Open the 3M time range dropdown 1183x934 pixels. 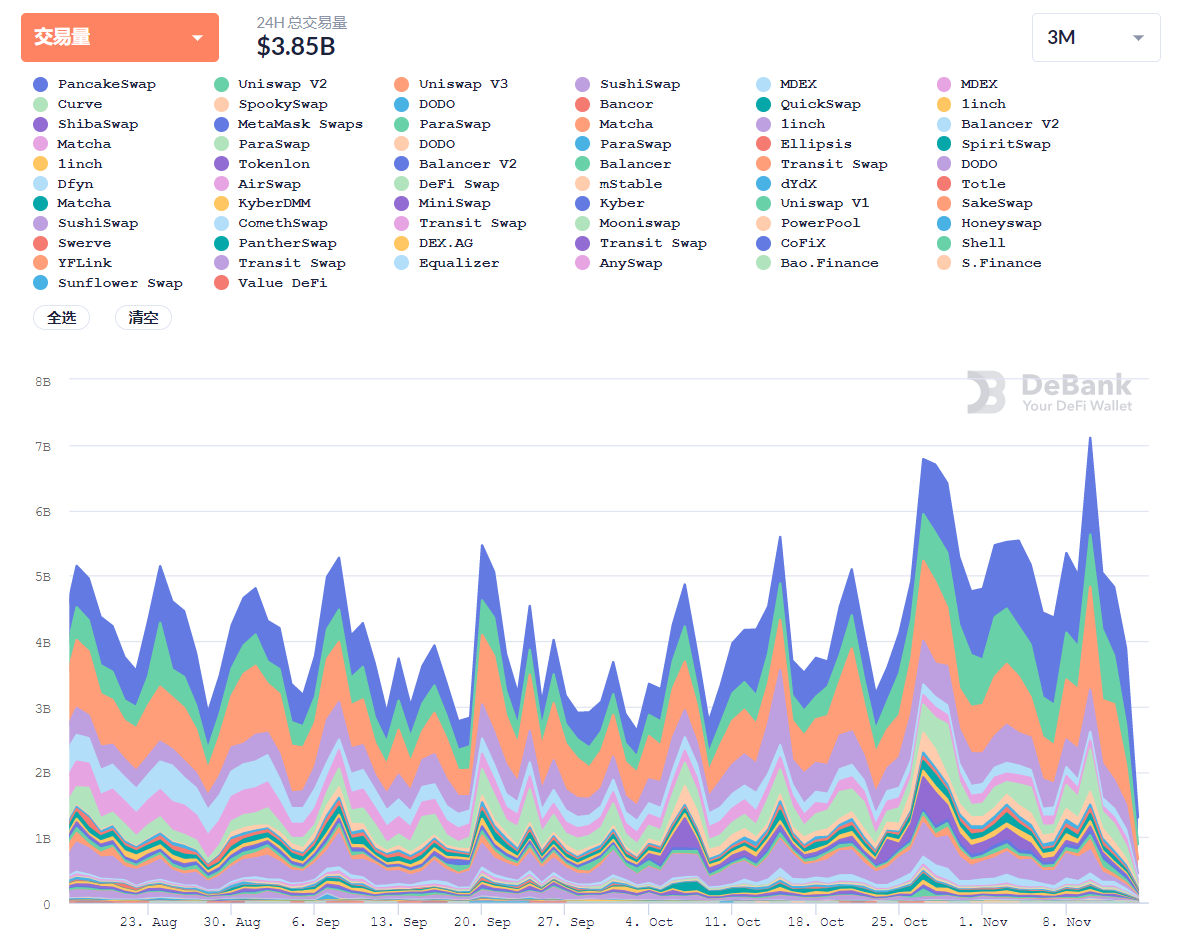coord(1095,37)
